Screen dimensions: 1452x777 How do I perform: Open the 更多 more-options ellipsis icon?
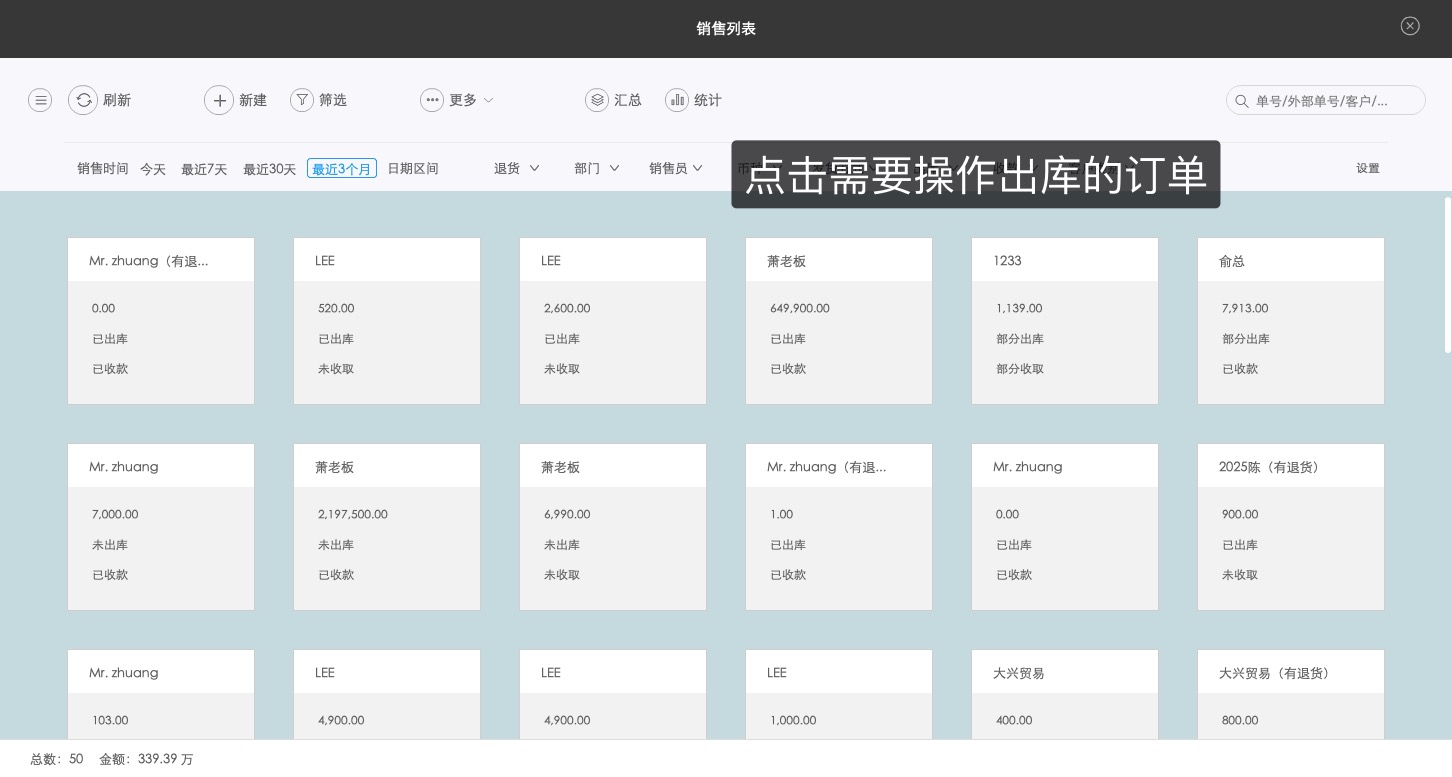[432, 100]
